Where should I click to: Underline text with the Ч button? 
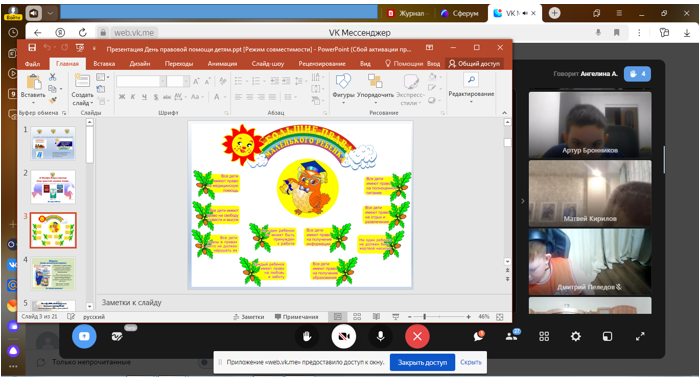pyautogui.click(x=144, y=97)
